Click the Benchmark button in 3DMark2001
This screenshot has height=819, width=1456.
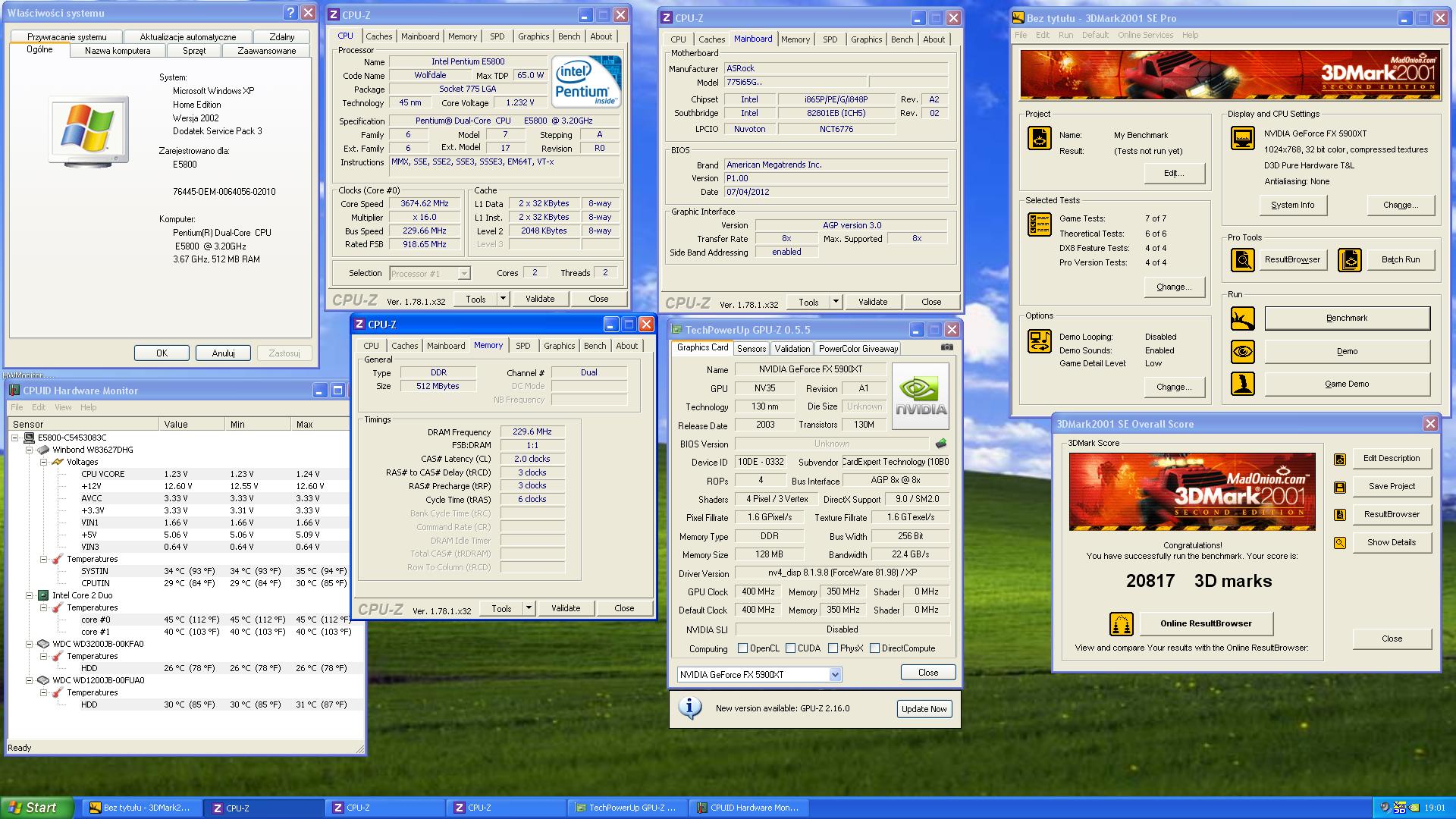point(1347,318)
